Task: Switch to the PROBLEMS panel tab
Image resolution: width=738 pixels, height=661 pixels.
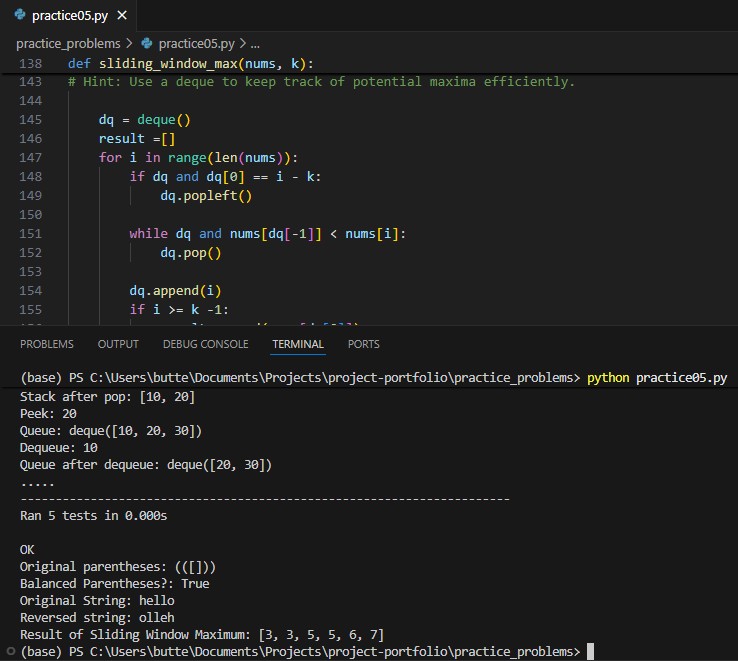Action: [47, 344]
